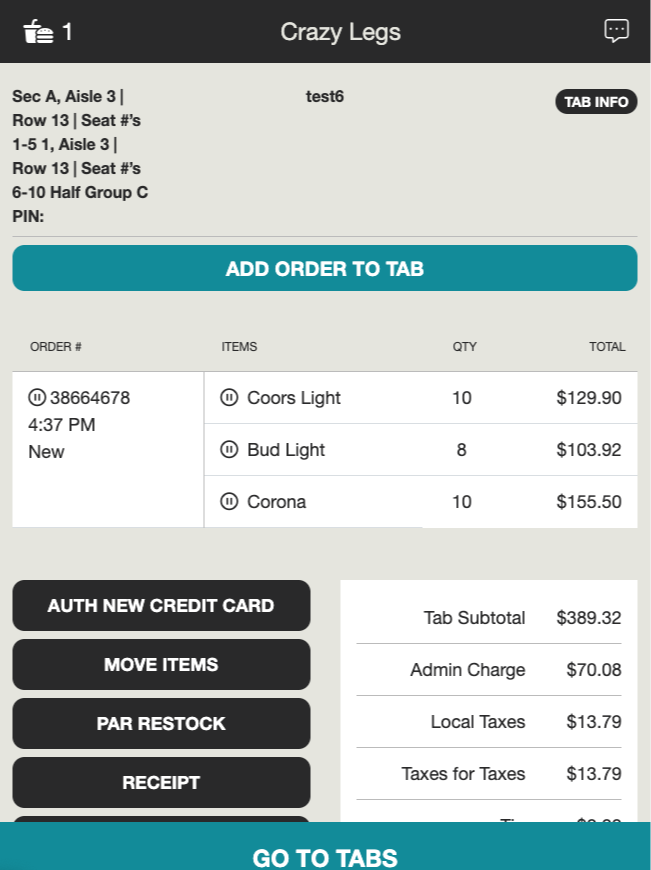Tap pause icon next to Bud Light

(x=229, y=449)
